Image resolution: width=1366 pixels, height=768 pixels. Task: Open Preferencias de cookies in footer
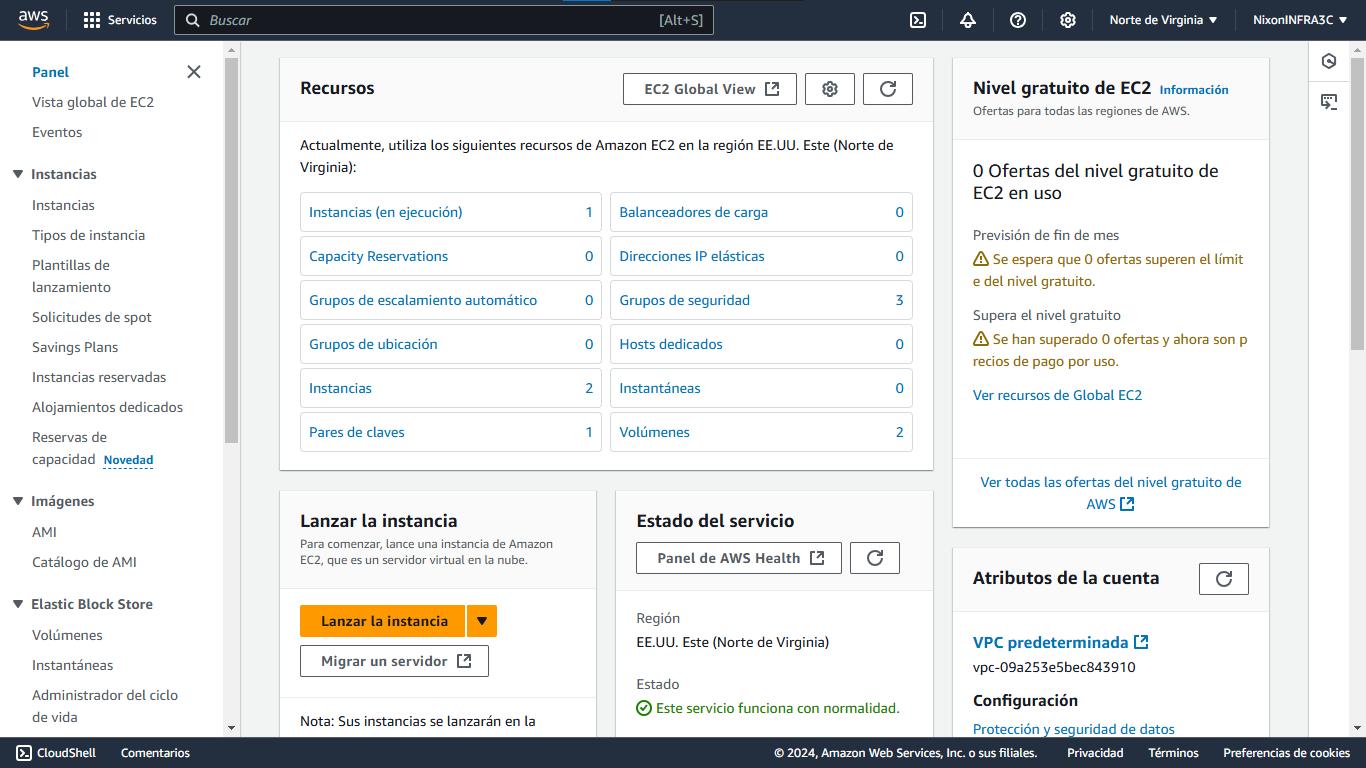[1286, 753]
